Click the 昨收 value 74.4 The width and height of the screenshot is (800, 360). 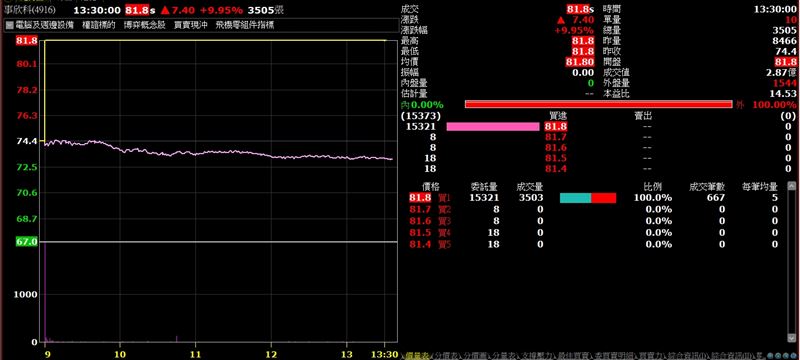pyautogui.click(x=787, y=52)
